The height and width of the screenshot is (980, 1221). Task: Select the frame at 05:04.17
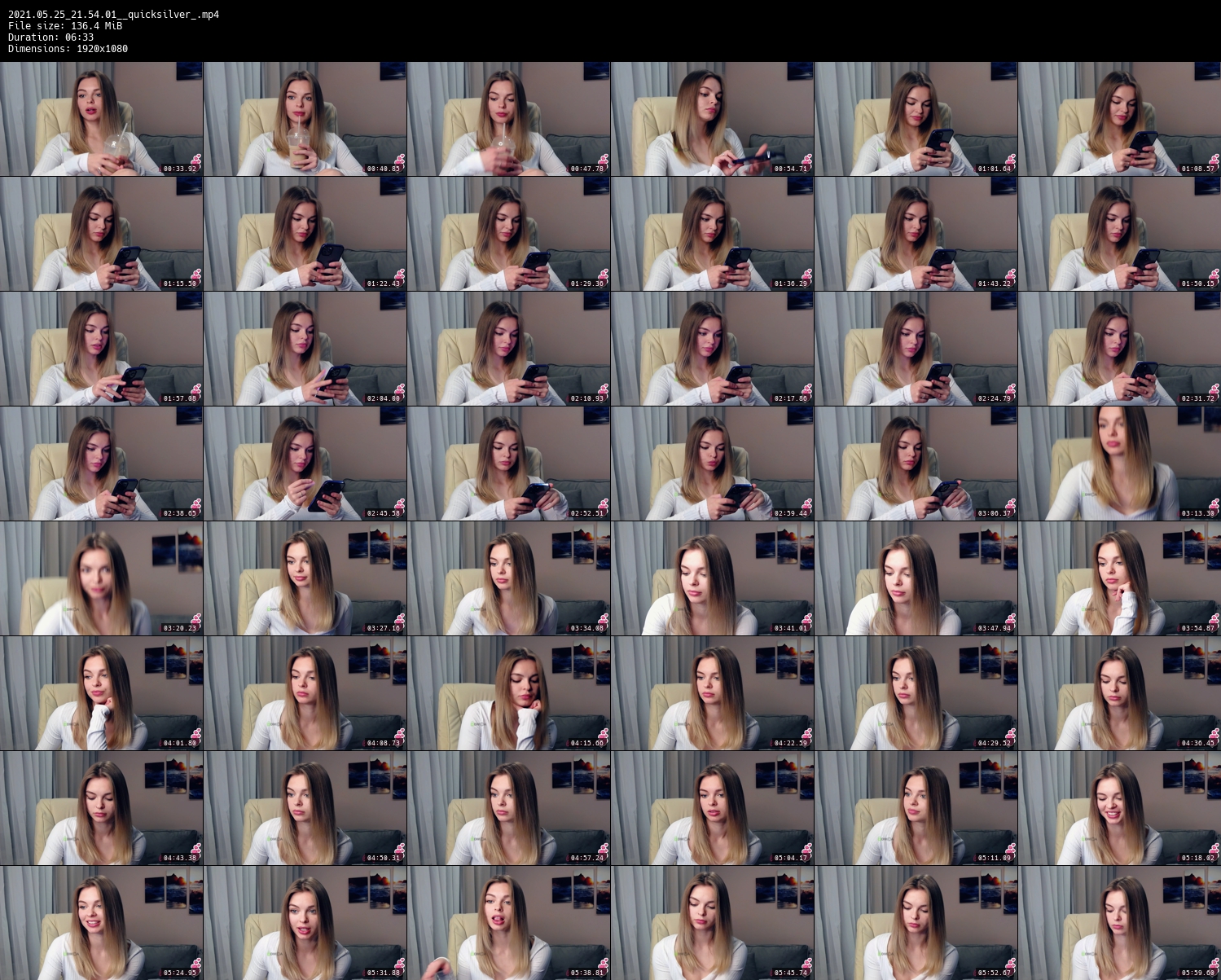(712, 808)
